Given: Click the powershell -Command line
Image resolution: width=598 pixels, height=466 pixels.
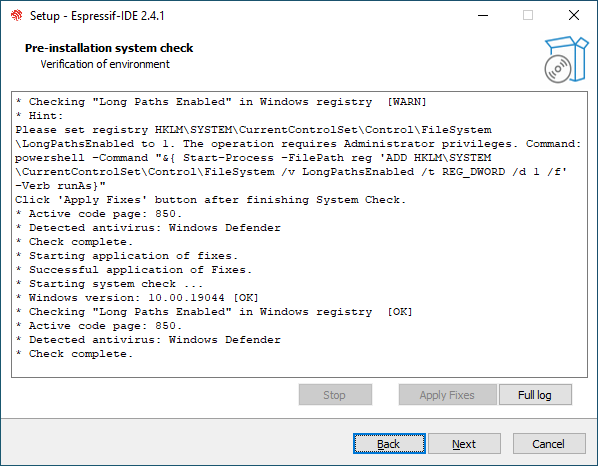Looking at the screenshot, I should [x=253, y=158].
